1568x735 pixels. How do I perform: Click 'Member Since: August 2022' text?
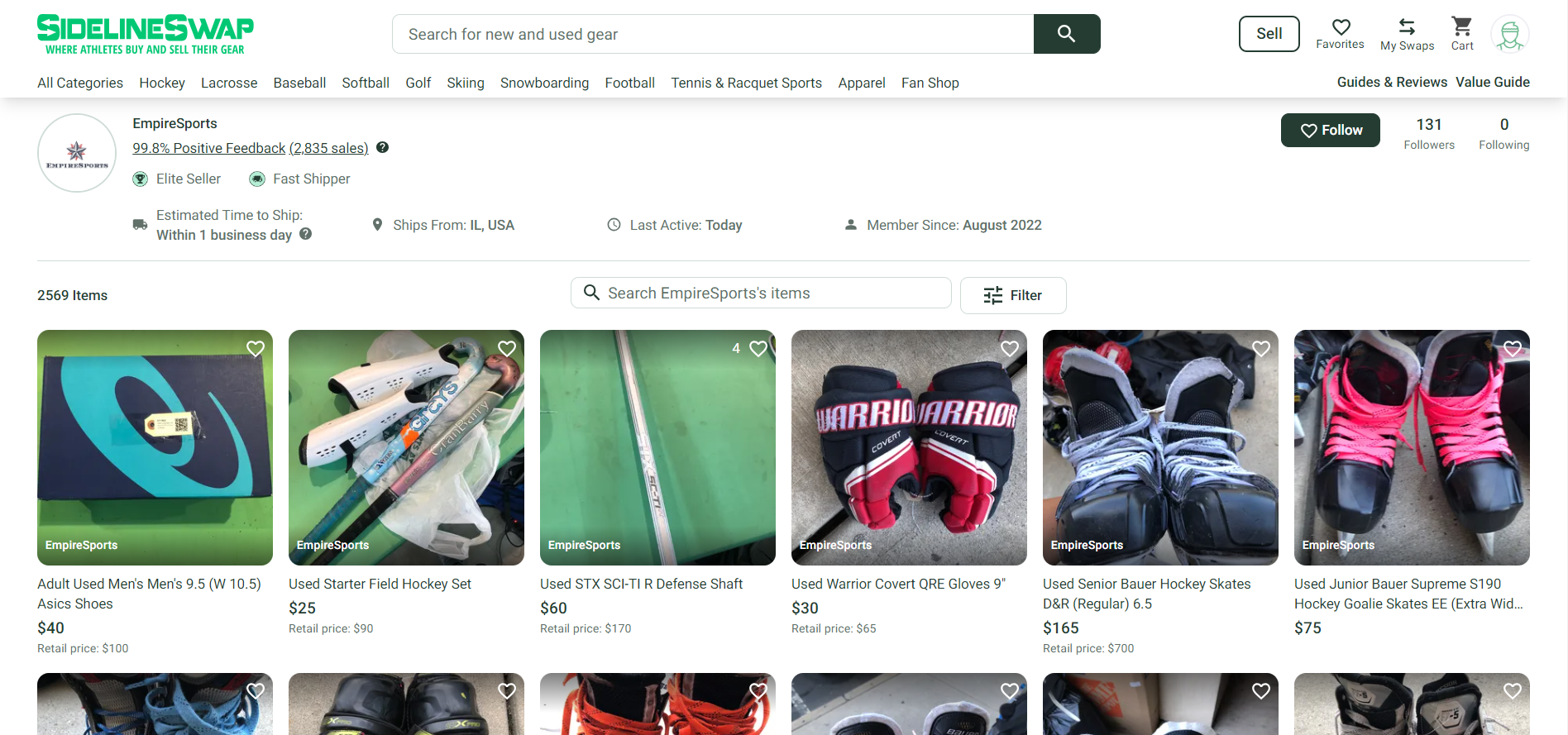click(x=954, y=225)
